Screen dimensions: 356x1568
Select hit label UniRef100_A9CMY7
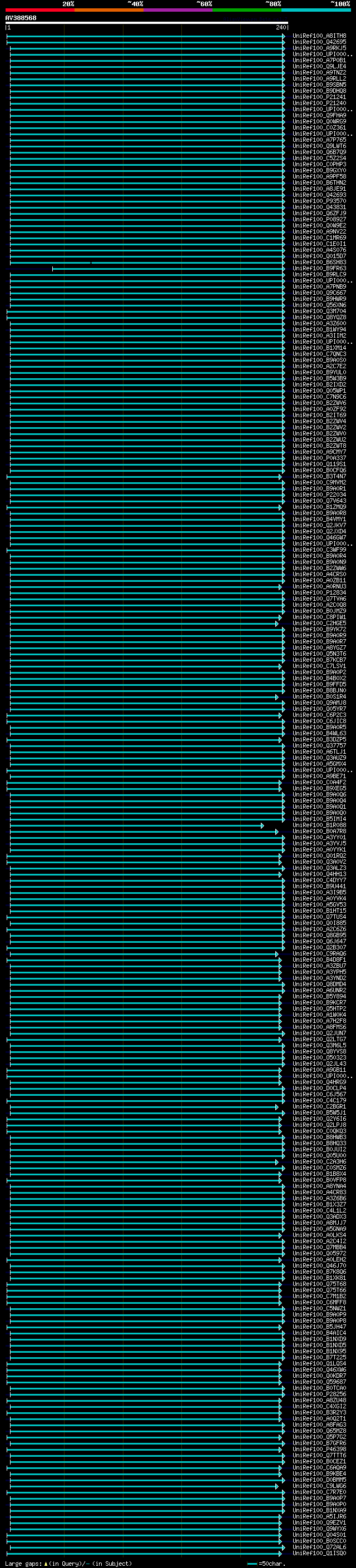coord(319,452)
